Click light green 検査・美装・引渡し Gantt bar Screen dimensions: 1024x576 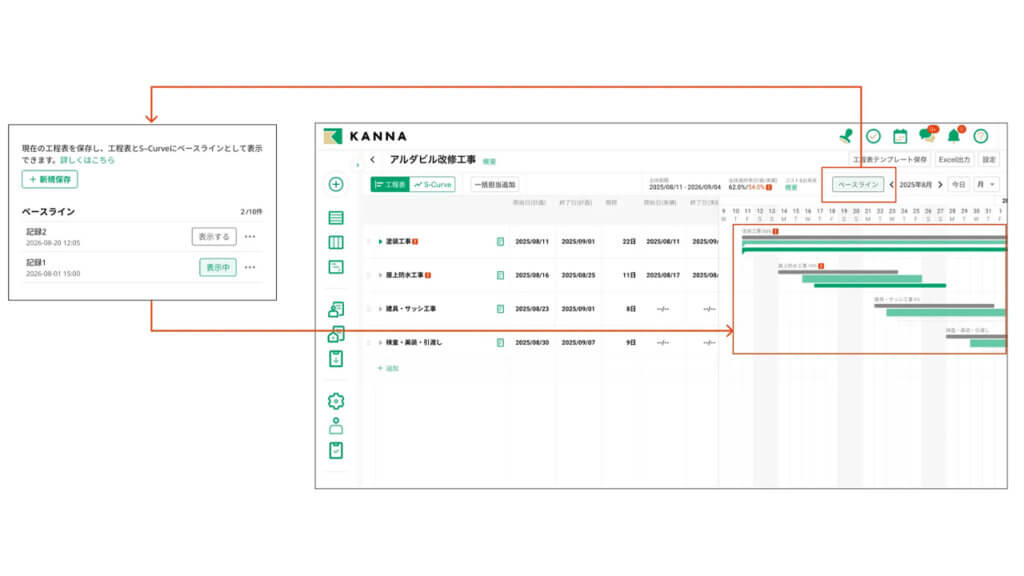pyautogui.click(x=987, y=344)
